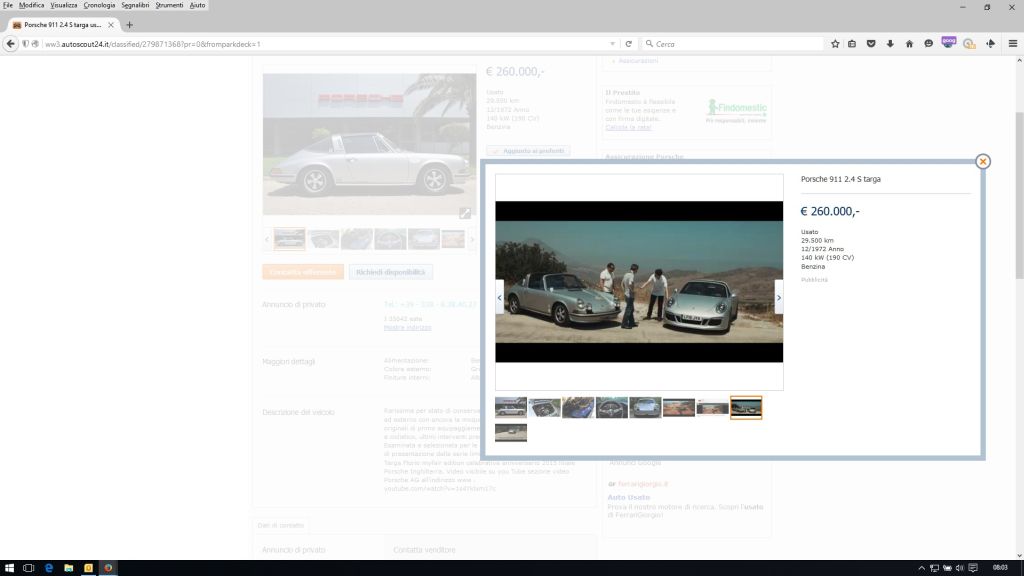
Task: Click the magnifier extension icon with orange badge
Action: coord(968,44)
